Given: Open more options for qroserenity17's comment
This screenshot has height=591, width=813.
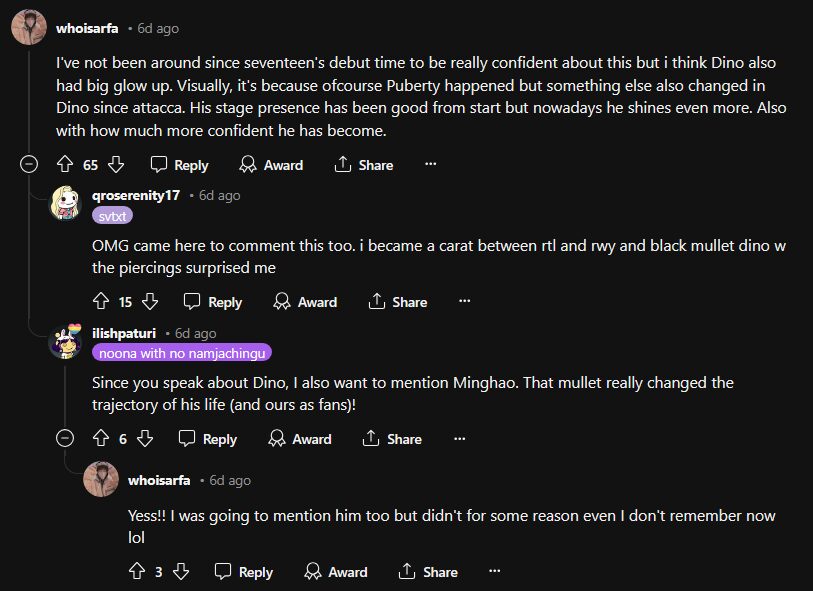Looking at the screenshot, I should 465,302.
